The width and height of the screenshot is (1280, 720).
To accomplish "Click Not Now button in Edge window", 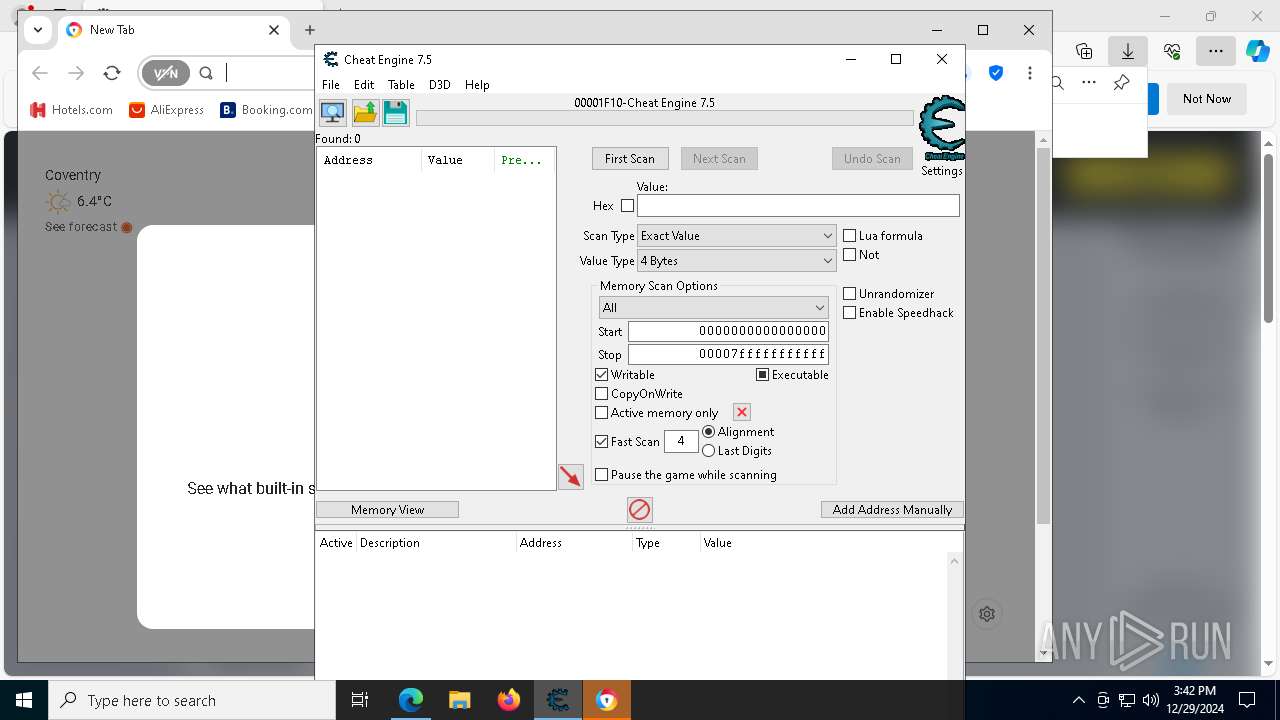I will [1207, 99].
